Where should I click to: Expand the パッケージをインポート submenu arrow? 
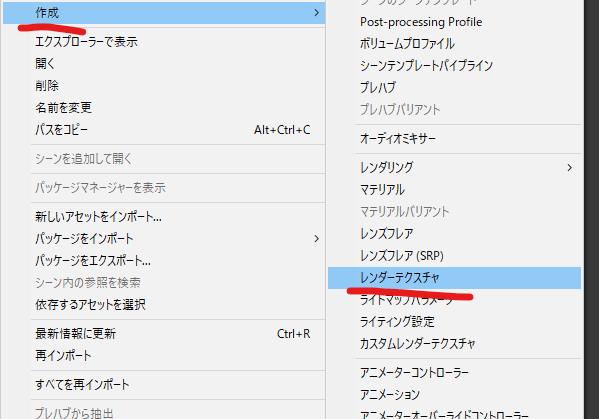pyautogui.click(x=316, y=239)
